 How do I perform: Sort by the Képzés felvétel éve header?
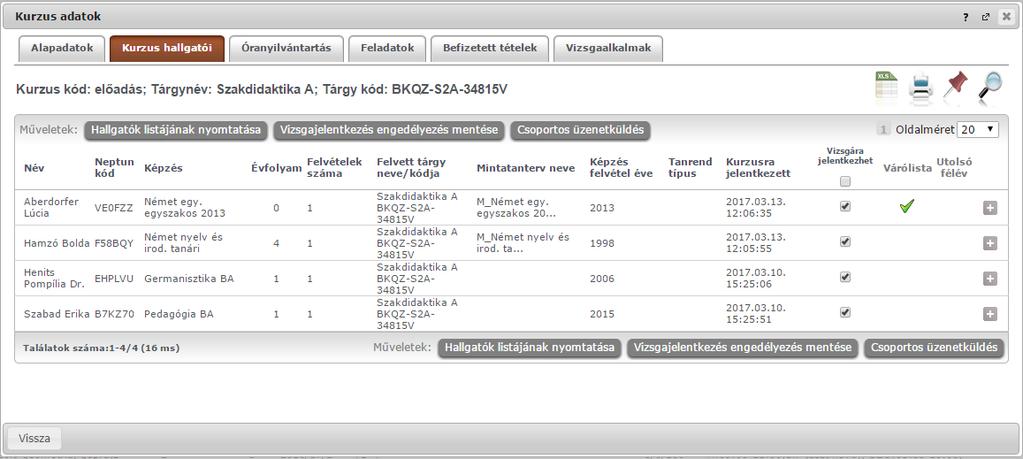[621, 168]
